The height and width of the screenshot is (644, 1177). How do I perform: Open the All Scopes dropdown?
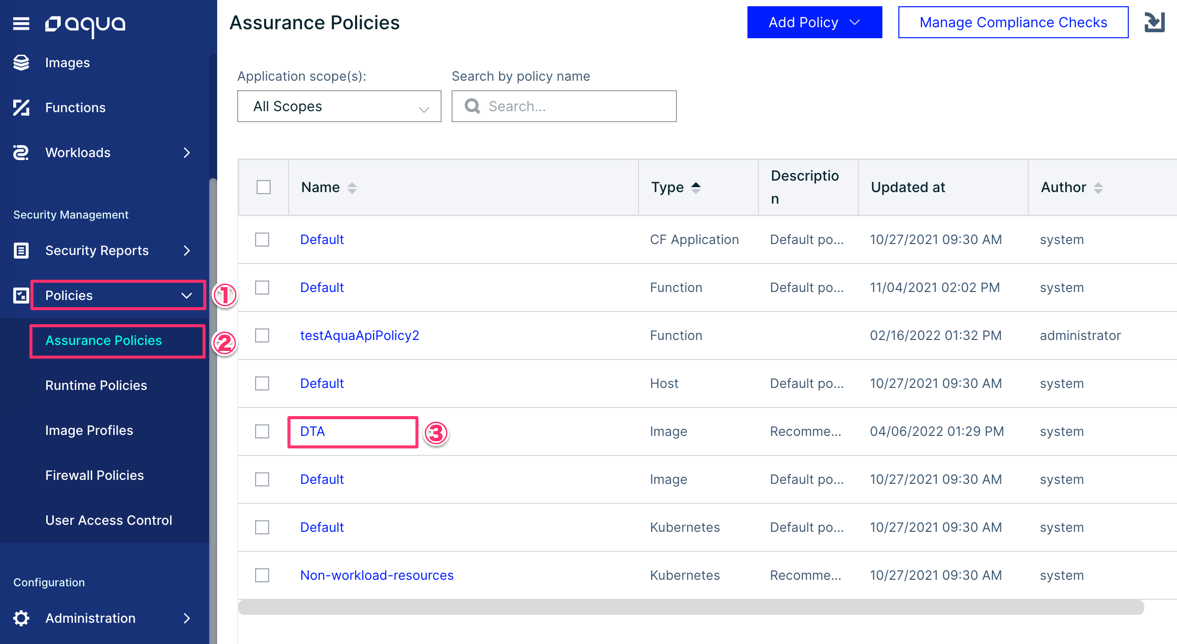(x=339, y=106)
